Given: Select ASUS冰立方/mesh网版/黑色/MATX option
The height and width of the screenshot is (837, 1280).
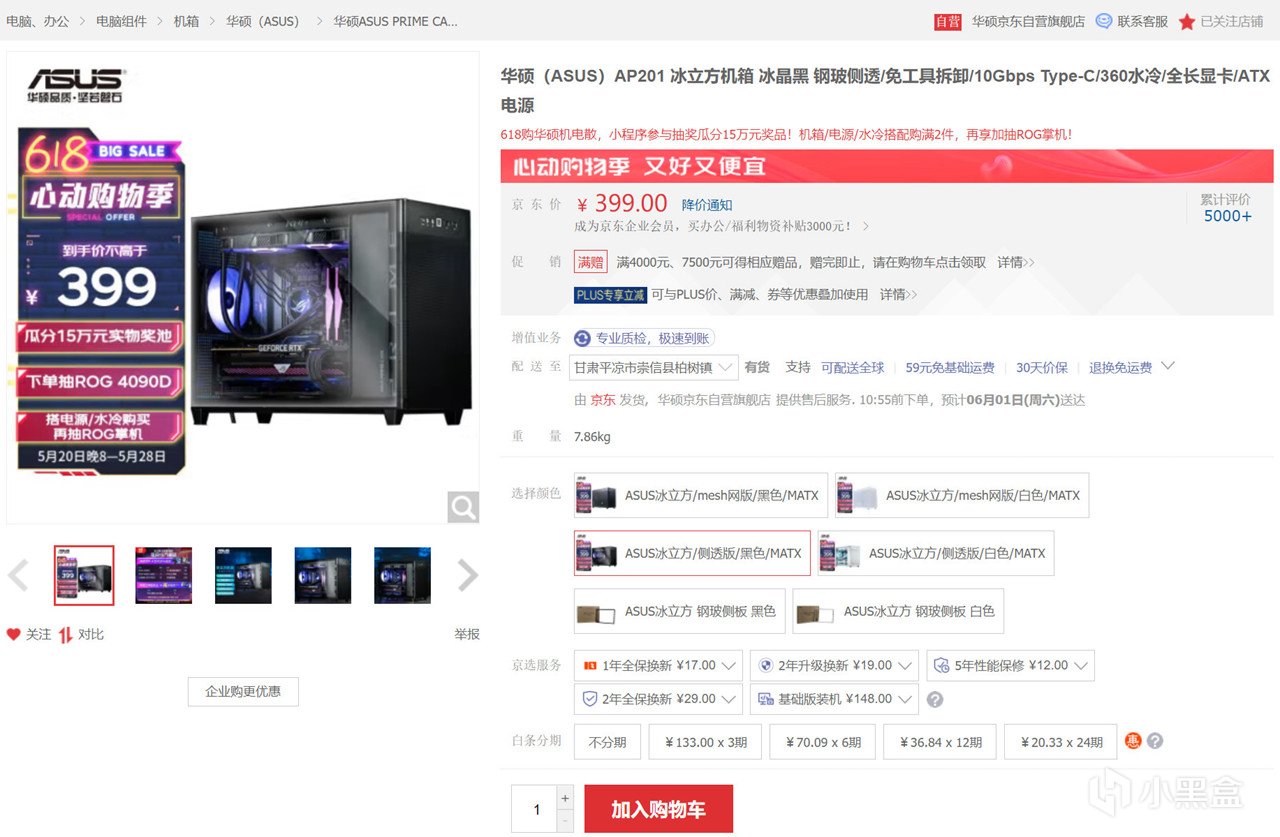Looking at the screenshot, I should pos(701,495).
